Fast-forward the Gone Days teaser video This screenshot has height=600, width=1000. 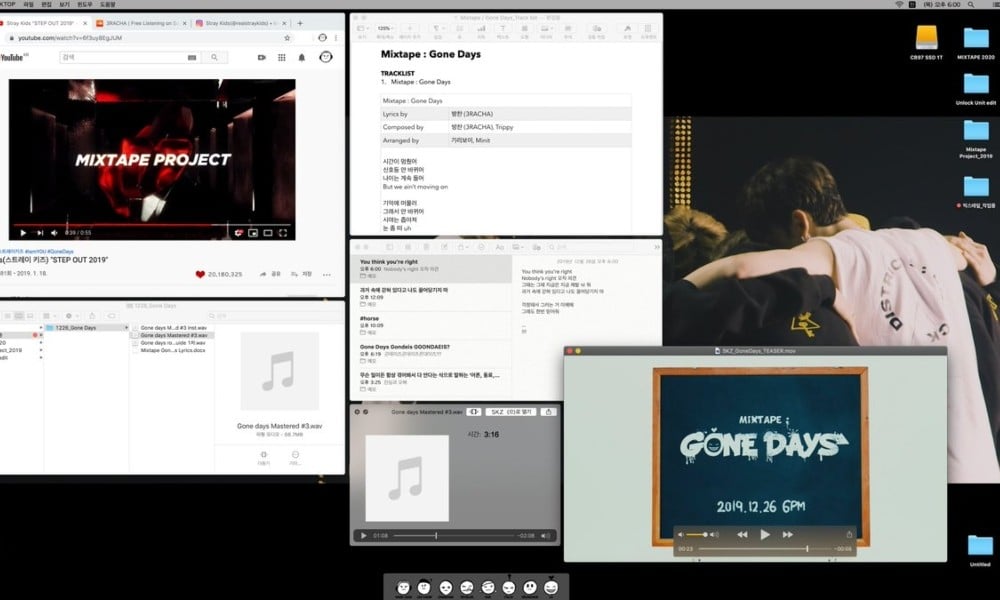pos(788,534)
